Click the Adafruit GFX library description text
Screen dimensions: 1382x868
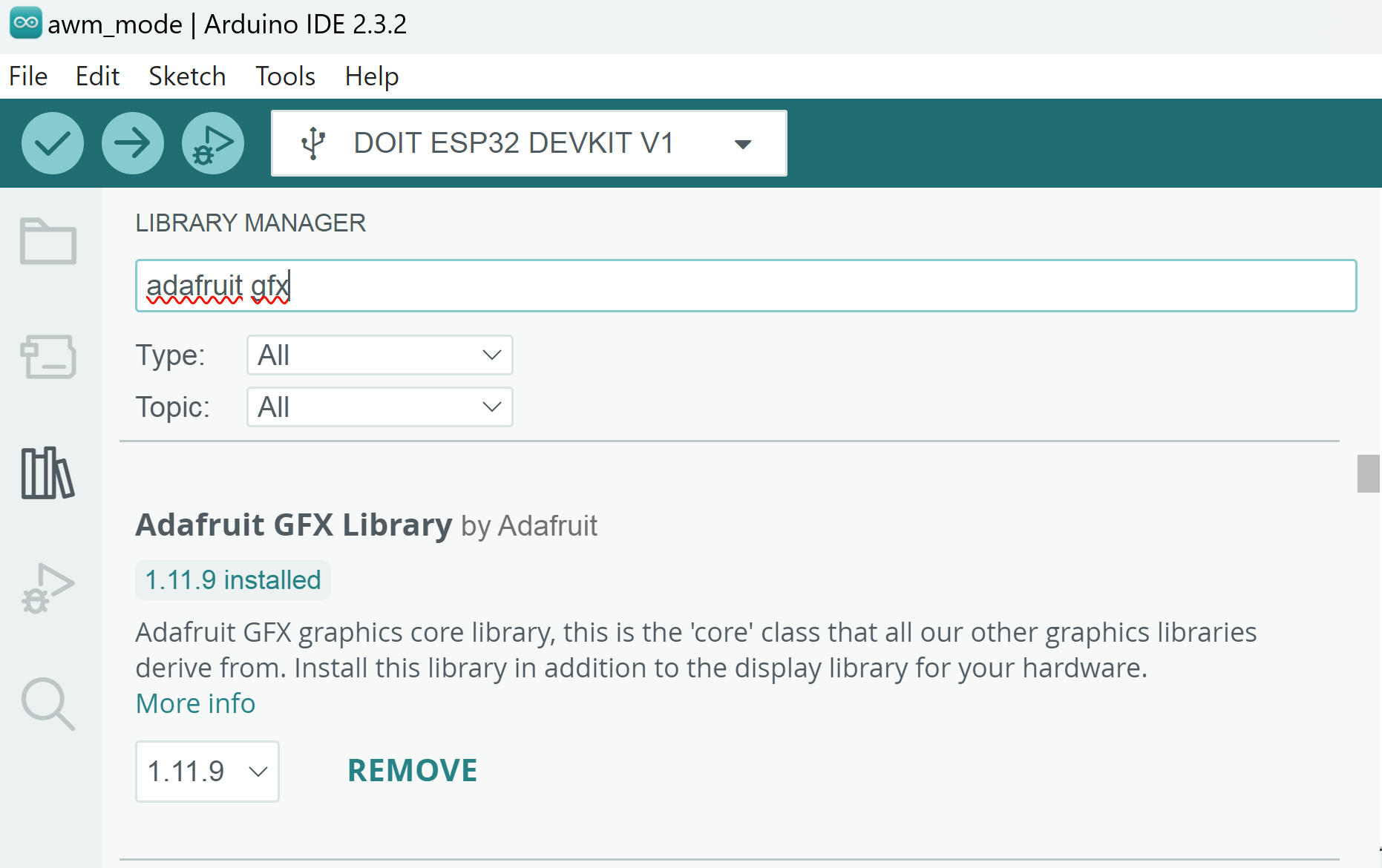click(x=695, y=650)
